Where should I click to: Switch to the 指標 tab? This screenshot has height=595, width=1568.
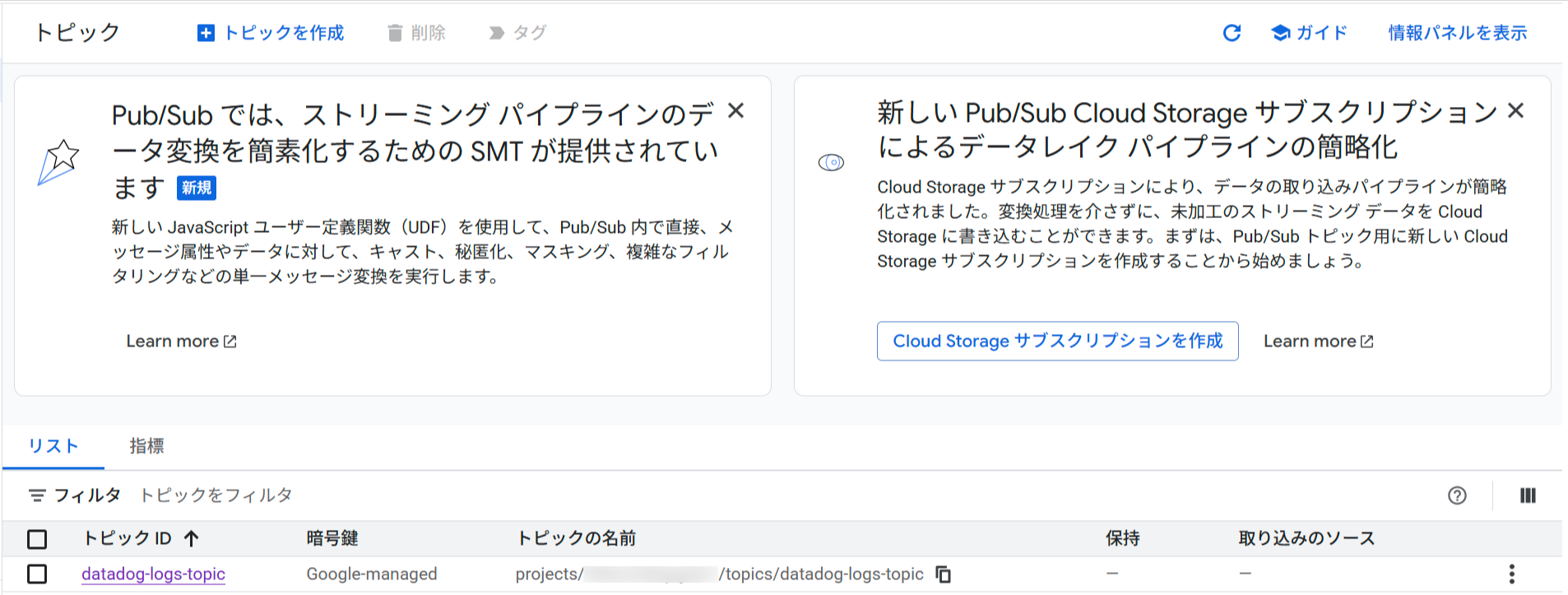pos(146,446)
